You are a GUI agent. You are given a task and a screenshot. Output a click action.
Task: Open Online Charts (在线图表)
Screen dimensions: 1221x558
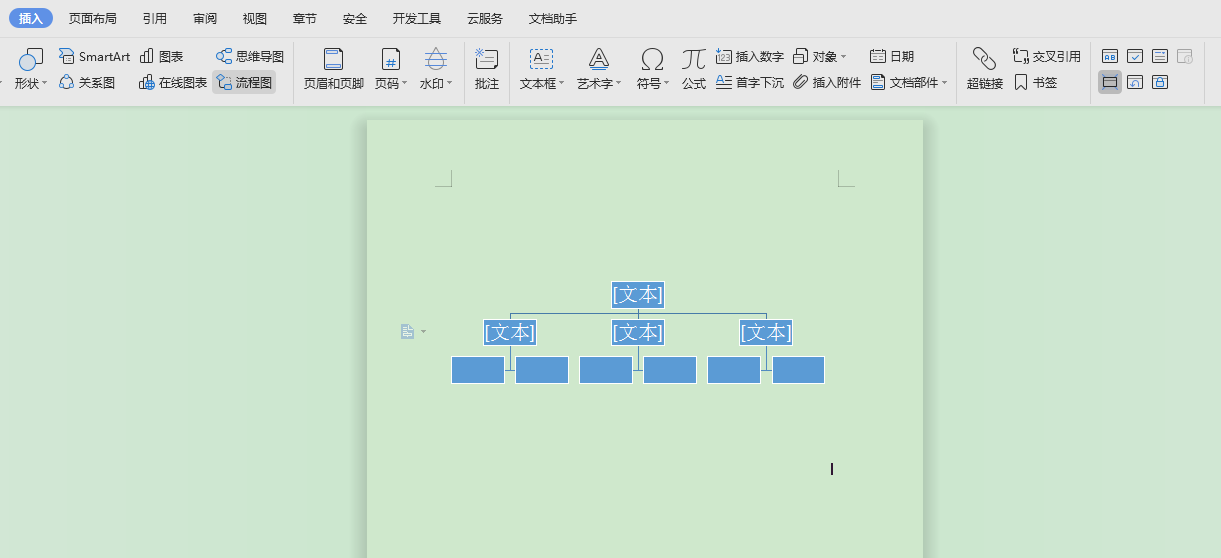pyautogui.click(x=173, y=83)
